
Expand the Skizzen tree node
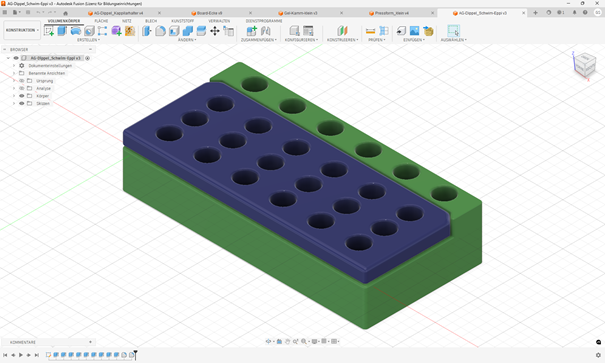click(14, 103)
